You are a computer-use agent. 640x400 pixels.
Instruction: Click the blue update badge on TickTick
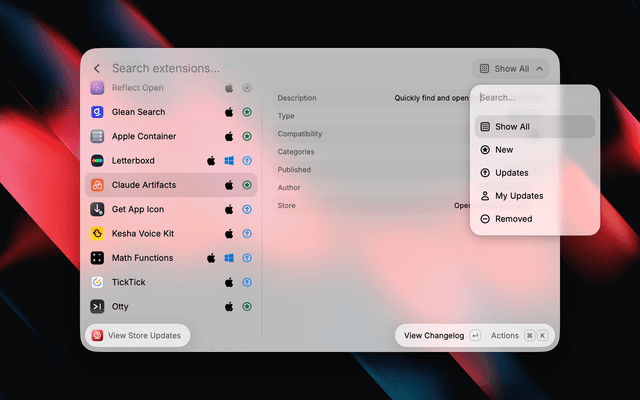coord(247,282)
